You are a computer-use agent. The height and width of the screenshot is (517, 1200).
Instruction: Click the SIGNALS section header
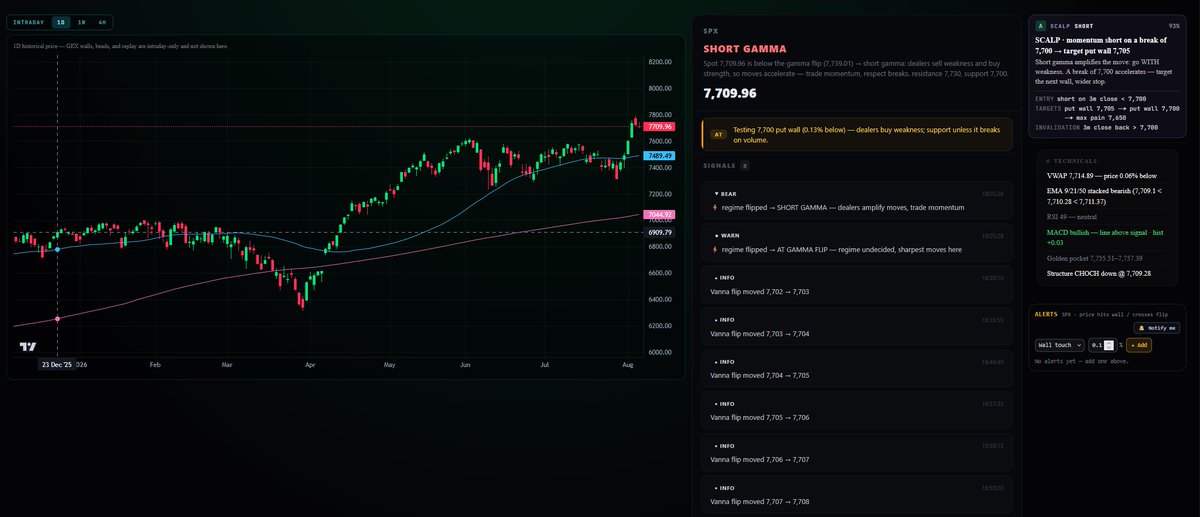(719, 165)
